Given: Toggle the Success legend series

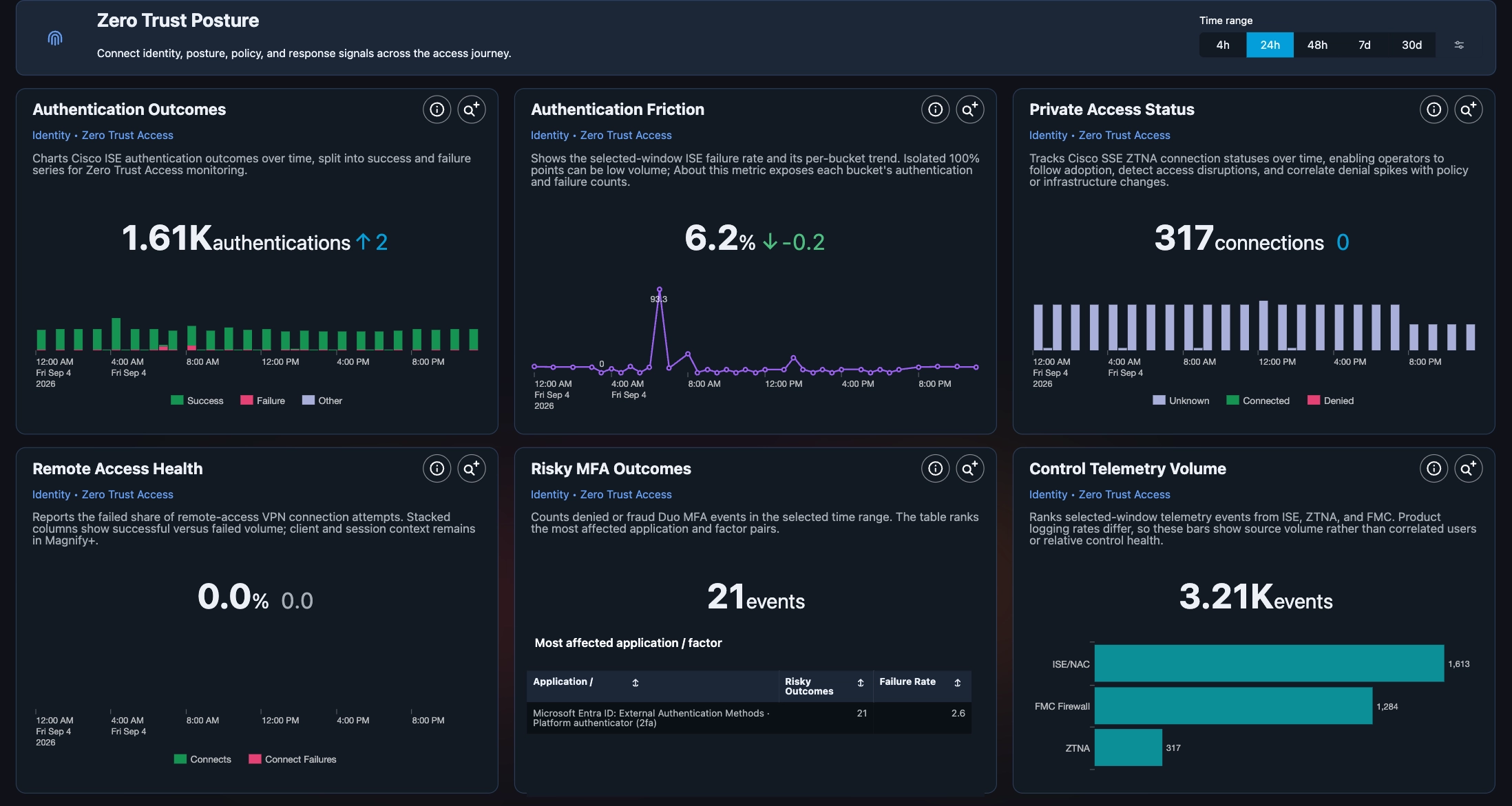Looking at the screenshot, I should tap(197, 401).
